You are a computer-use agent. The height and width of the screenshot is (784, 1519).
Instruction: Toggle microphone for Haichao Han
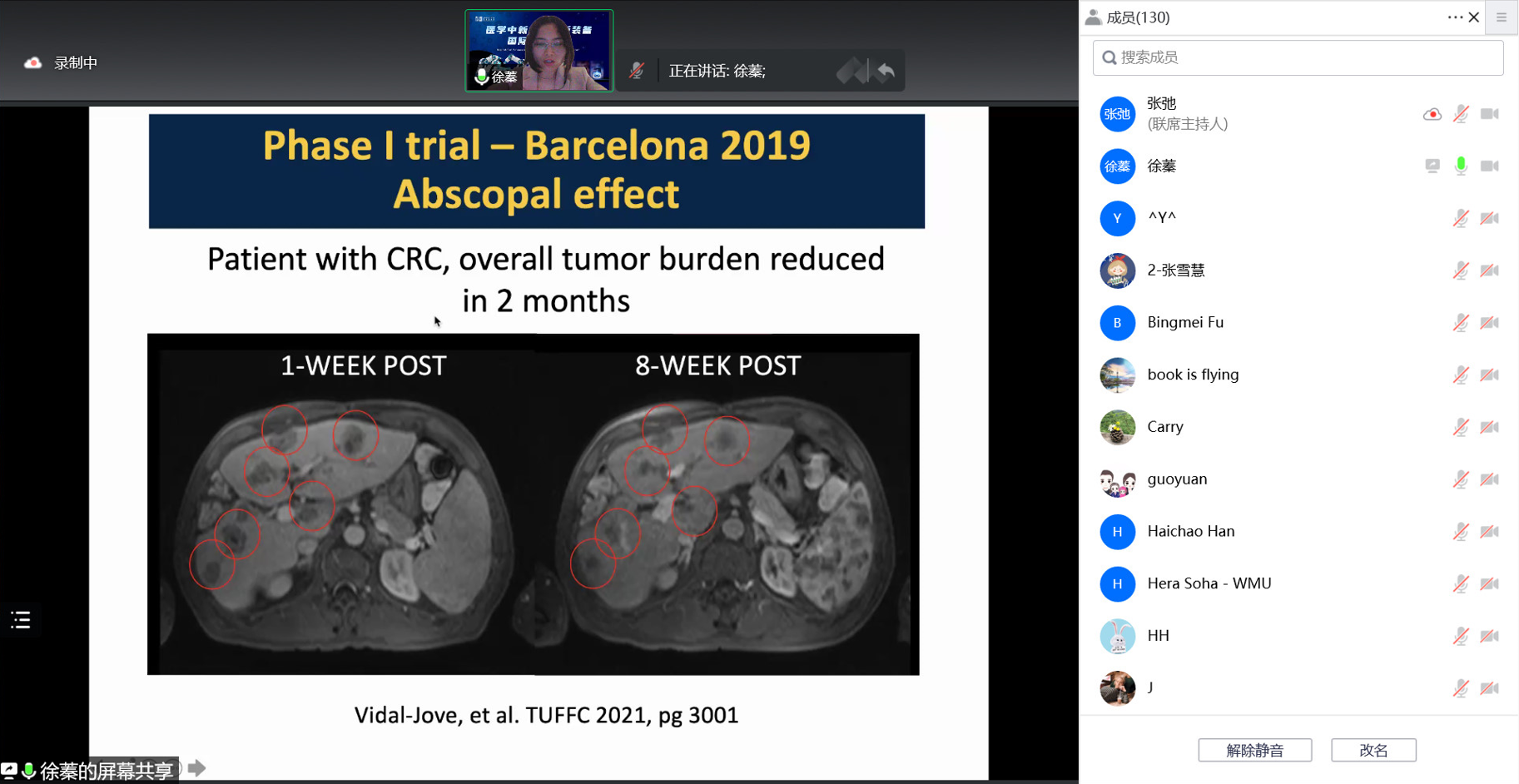tap(1461, 532)
